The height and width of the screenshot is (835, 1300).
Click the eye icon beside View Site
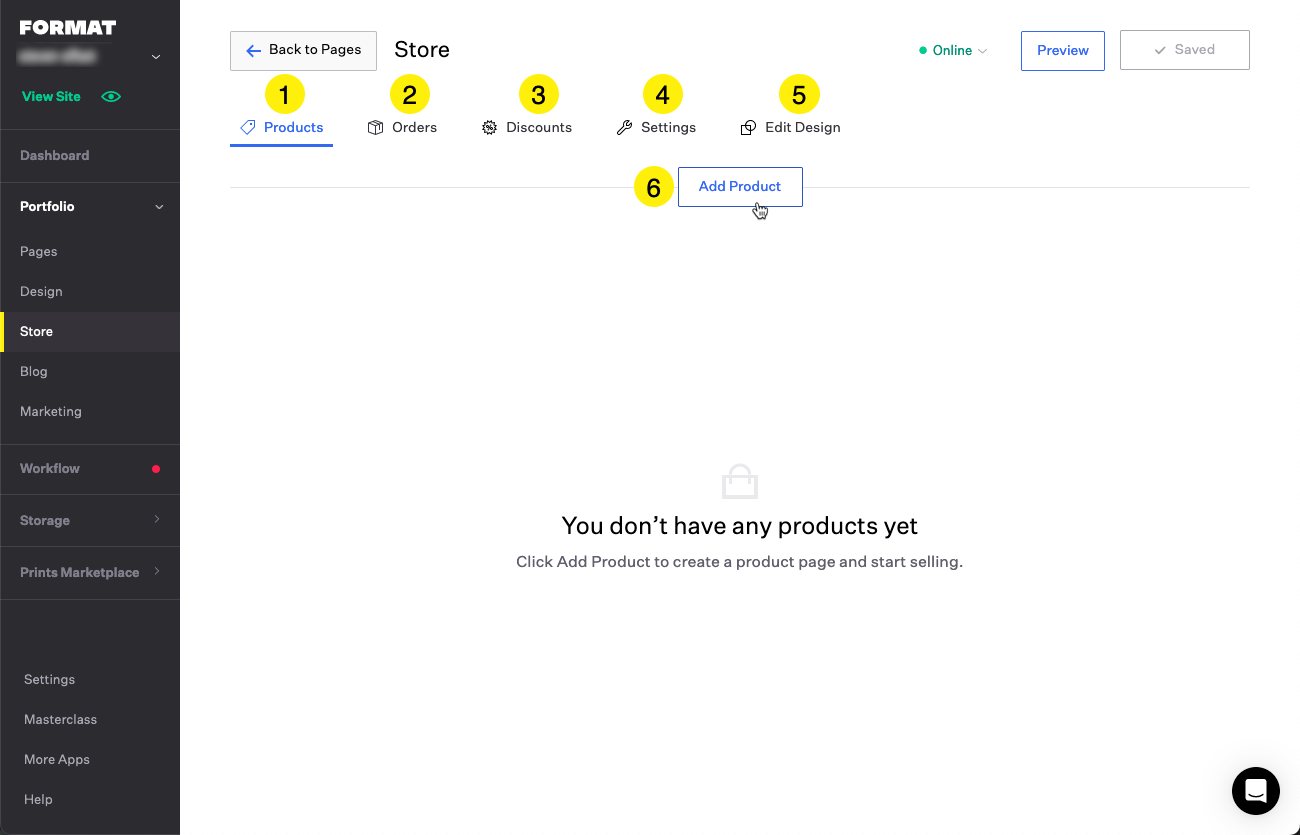pyautogui.click(x=111, y=97)
